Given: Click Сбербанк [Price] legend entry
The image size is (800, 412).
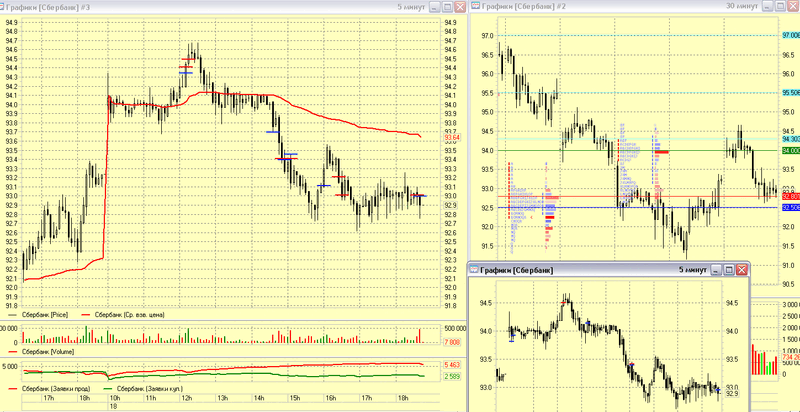Looking at the screenshot, I should tap(39, 315).
